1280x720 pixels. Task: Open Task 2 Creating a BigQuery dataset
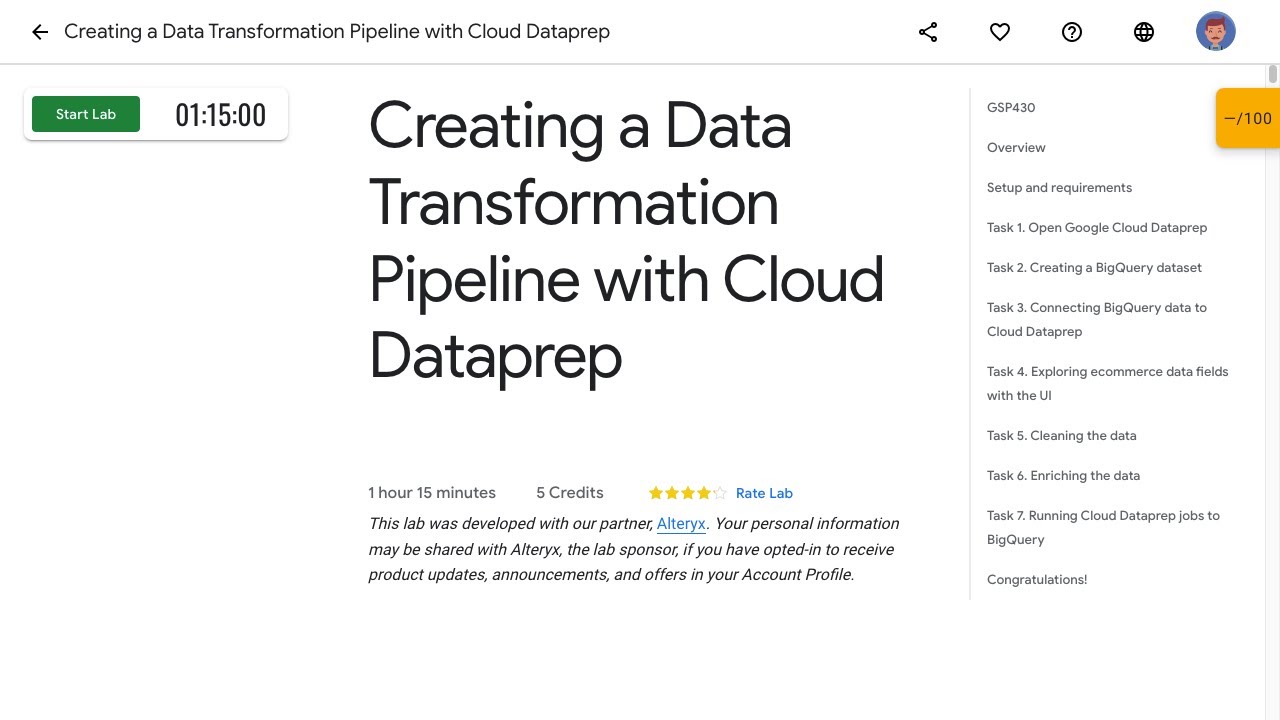tap(1094, 267)
